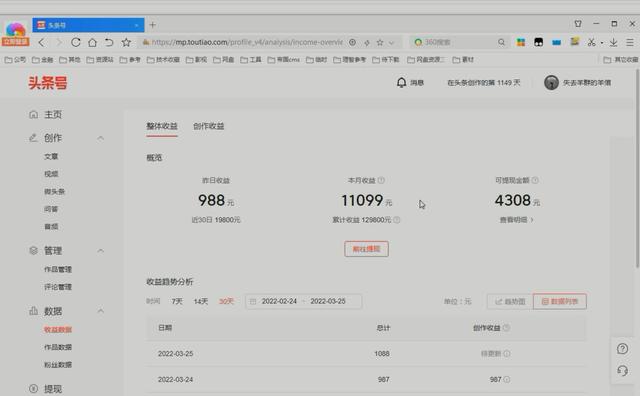
Task: Click the undo-close restore arrow icon
Action: point(109,42)
